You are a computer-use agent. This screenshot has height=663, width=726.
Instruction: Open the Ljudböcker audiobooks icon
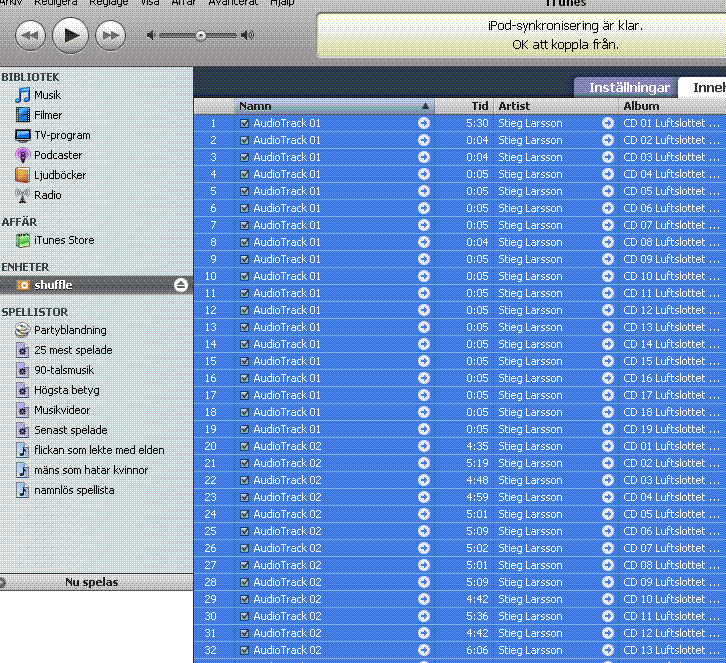click(x=22, y=175)
